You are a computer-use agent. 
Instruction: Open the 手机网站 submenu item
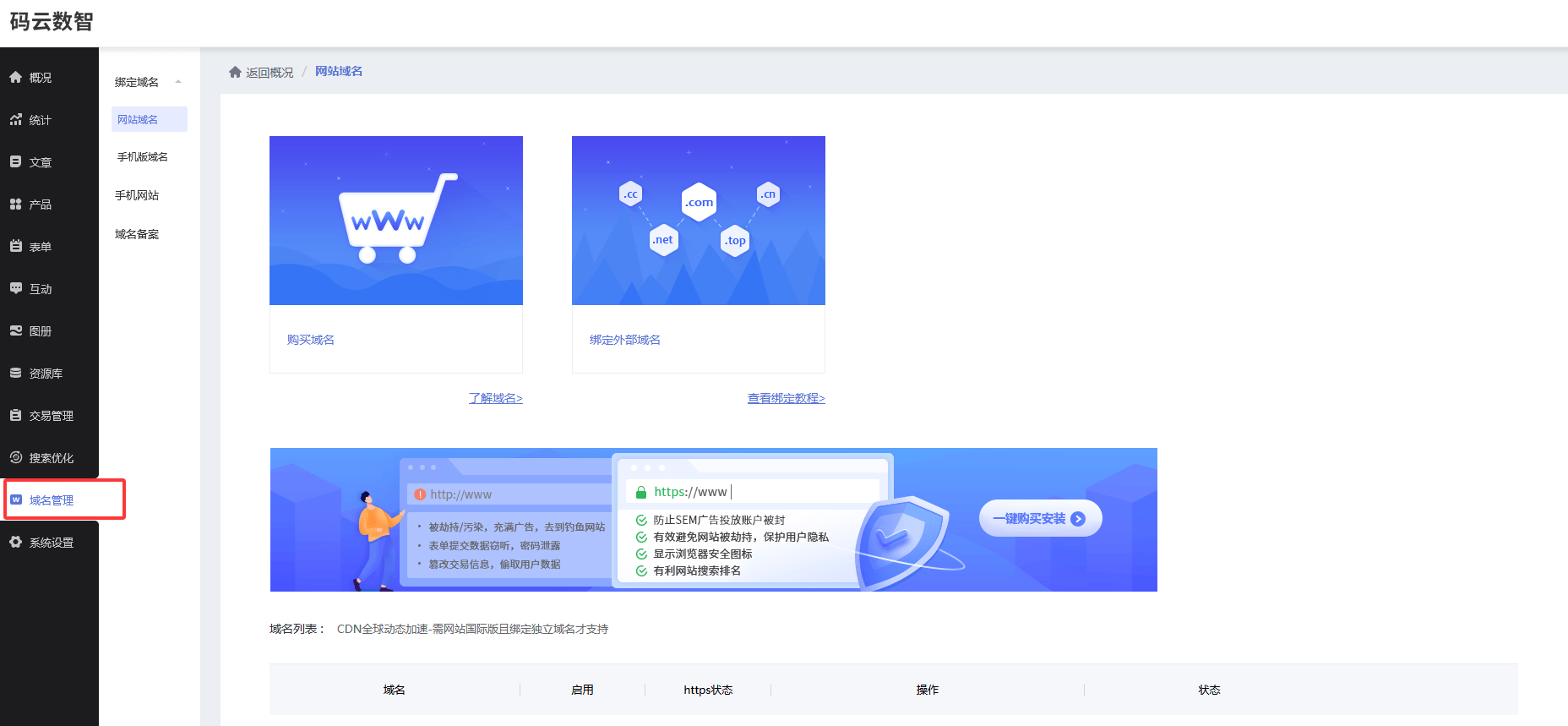[137, 195]
